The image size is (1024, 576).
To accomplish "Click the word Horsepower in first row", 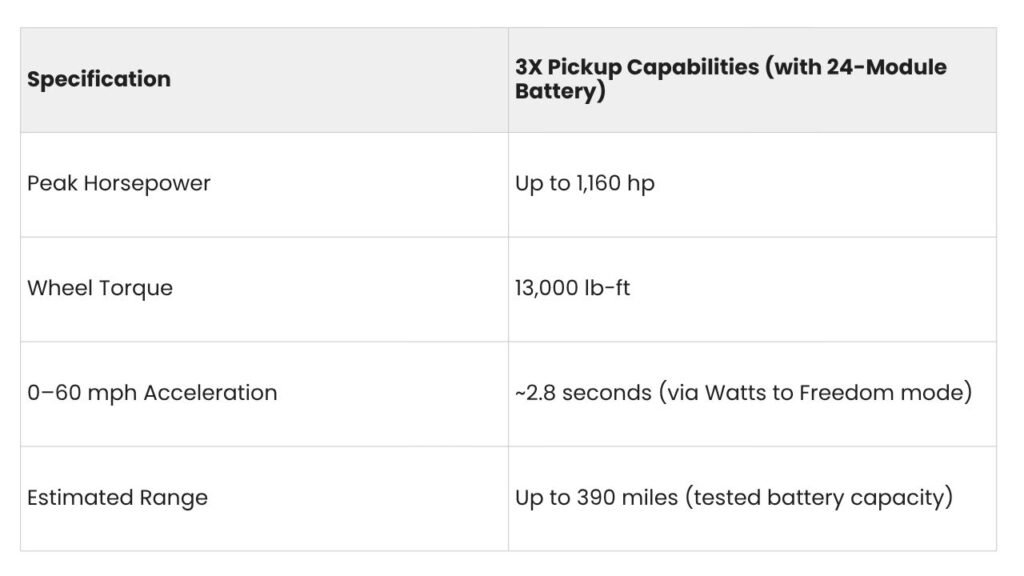I will 147,184.
